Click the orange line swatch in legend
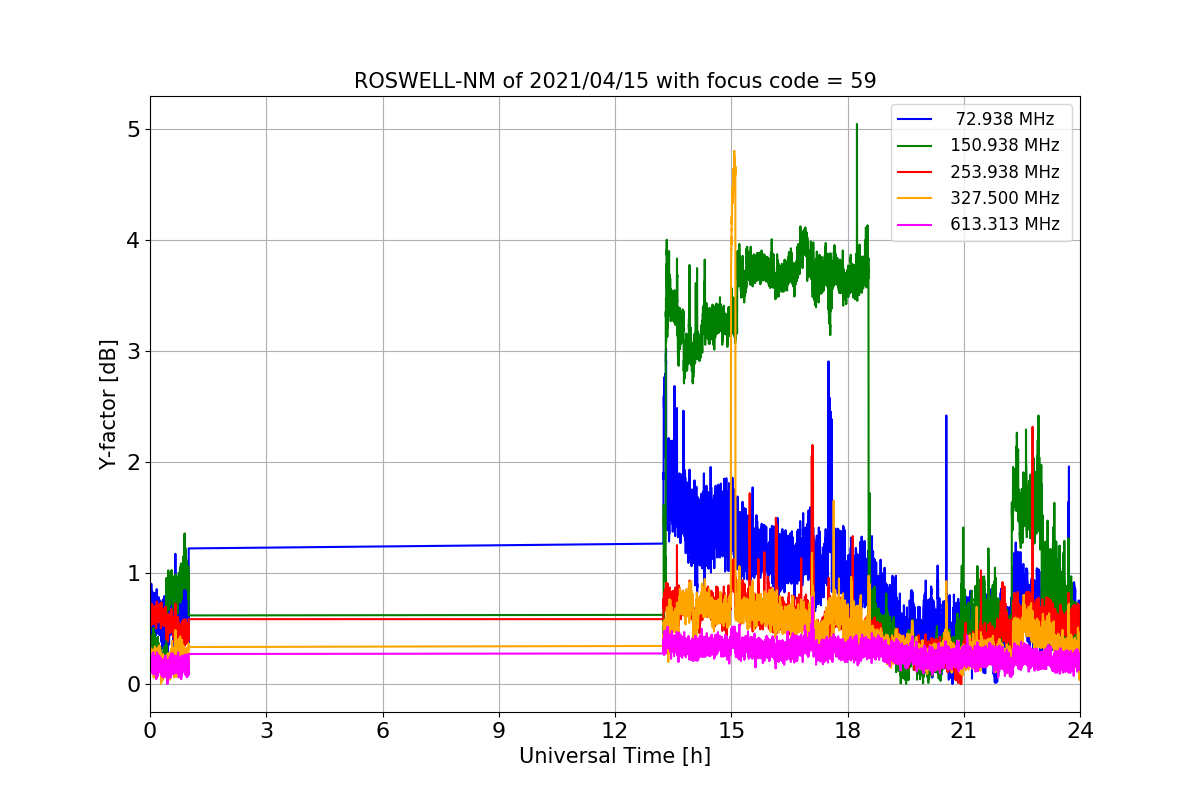1200x800 pixels. click(916, 198)
